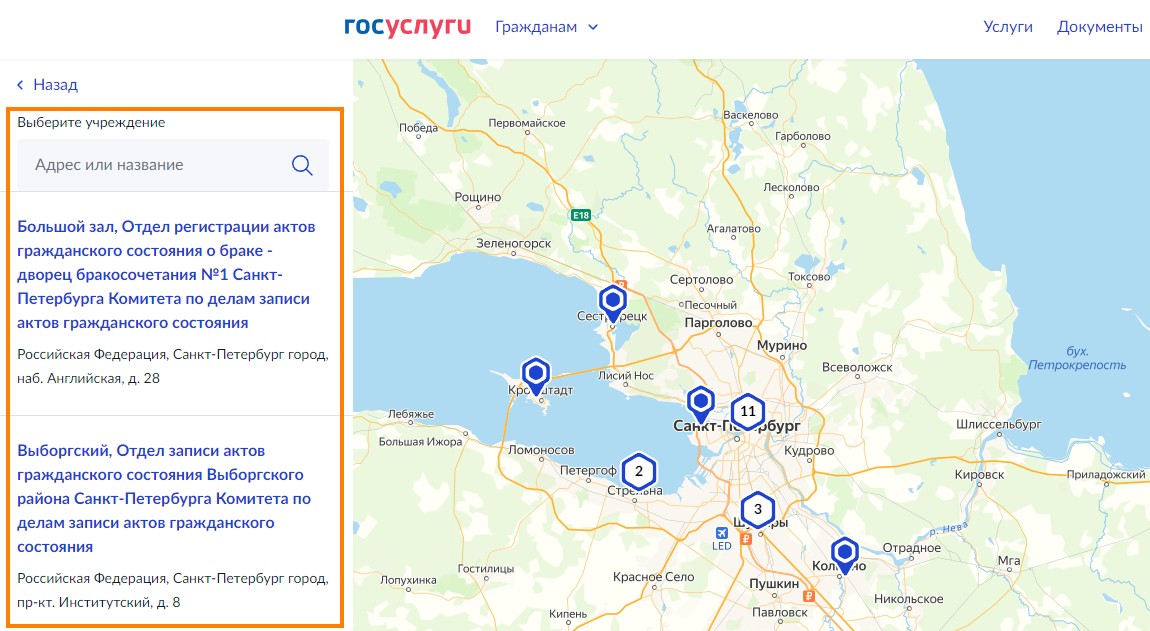Click the back chevron next to Назад
Screen dimensions: 1150x631
21,85
